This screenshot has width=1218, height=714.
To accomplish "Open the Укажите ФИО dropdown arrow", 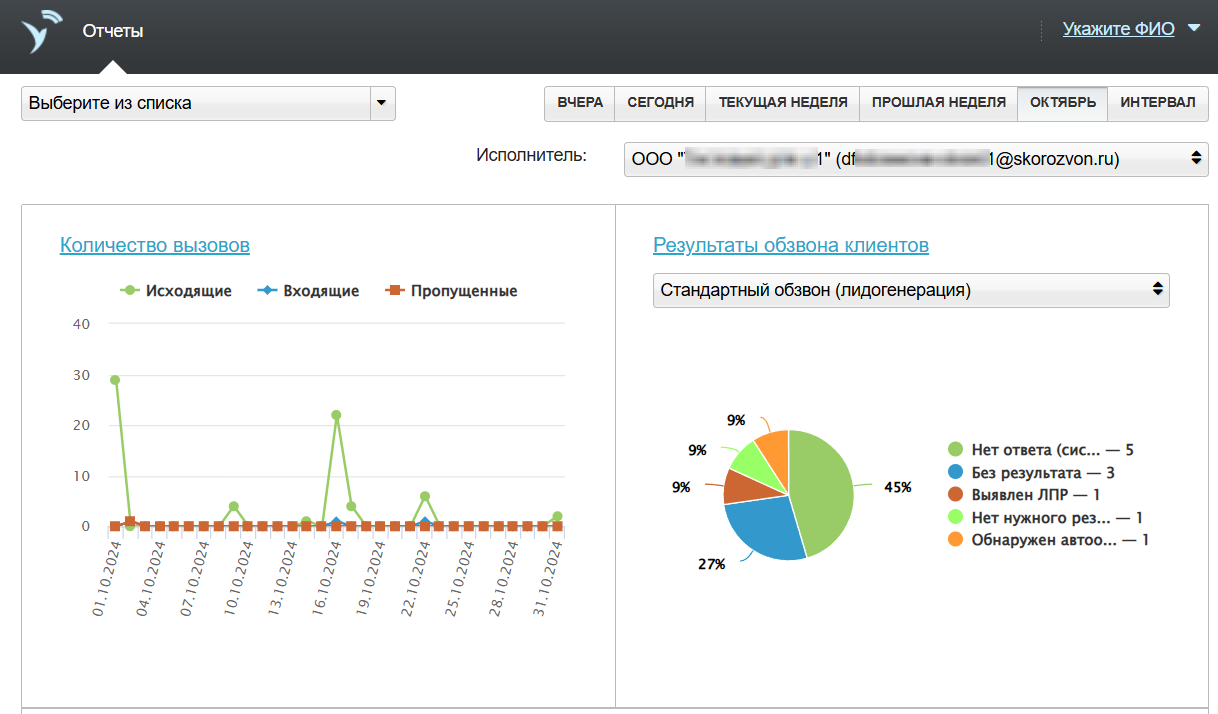I will tap(1193, 29).
